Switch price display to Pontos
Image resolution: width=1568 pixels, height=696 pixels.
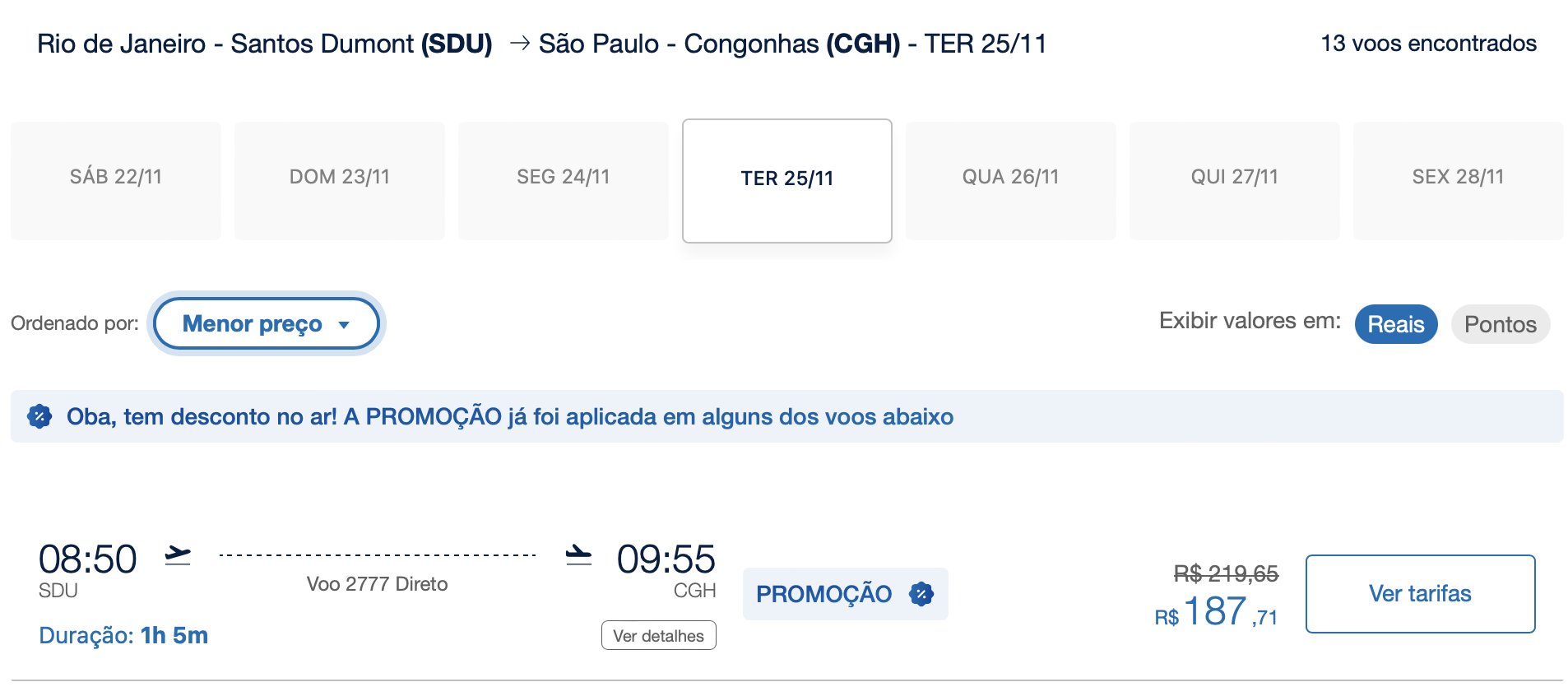coord(1500,324)
